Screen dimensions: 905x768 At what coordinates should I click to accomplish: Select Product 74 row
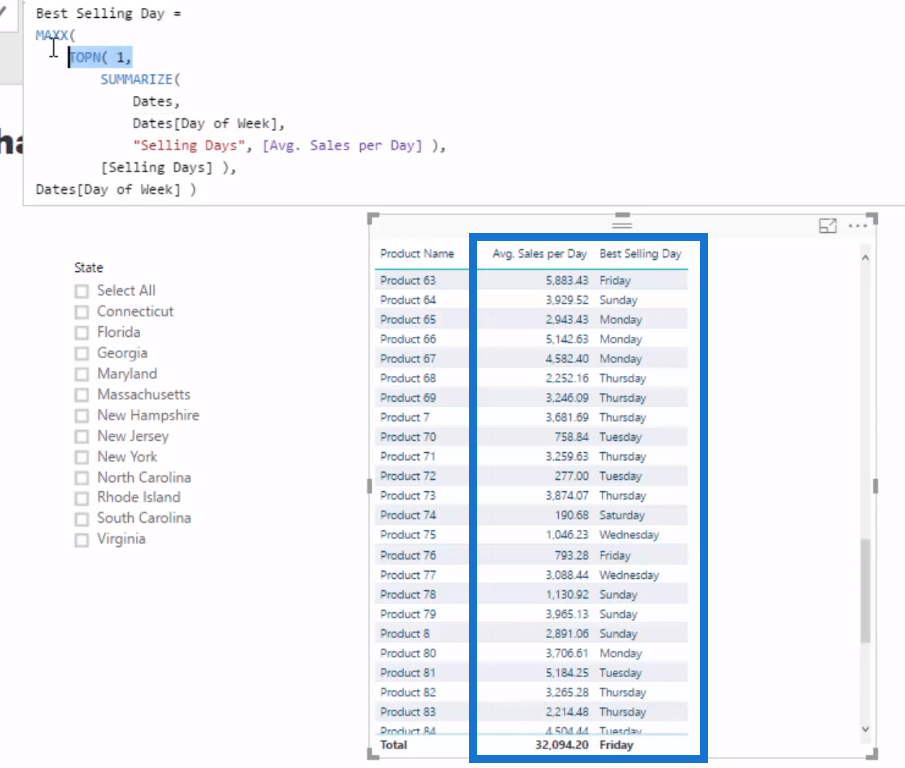click(x=407, y=515)
